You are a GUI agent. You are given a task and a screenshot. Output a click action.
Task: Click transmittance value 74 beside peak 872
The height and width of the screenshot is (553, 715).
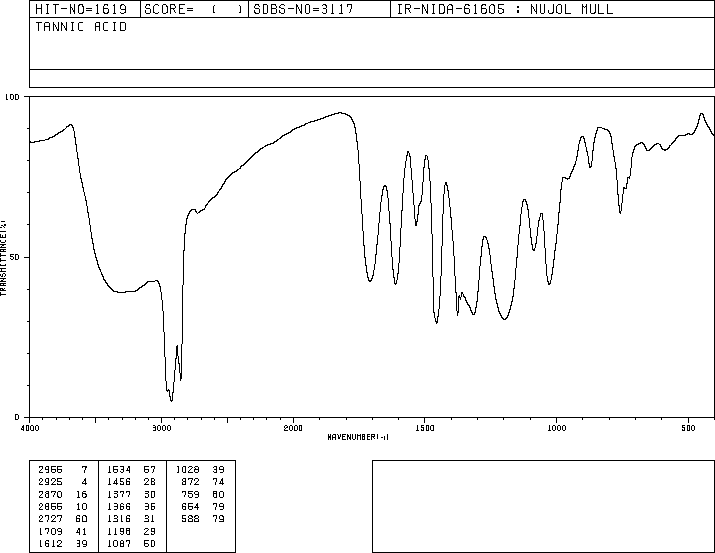click(218, 481)
